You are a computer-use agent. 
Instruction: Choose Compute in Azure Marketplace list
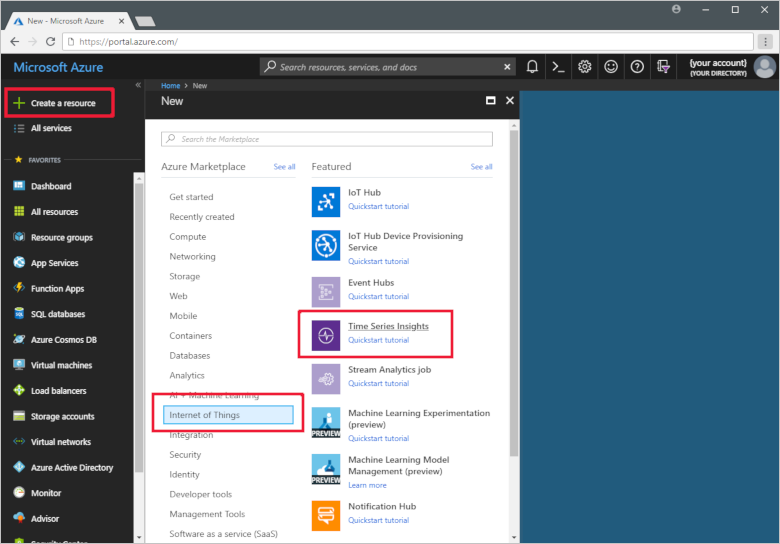tap(188, 237)
